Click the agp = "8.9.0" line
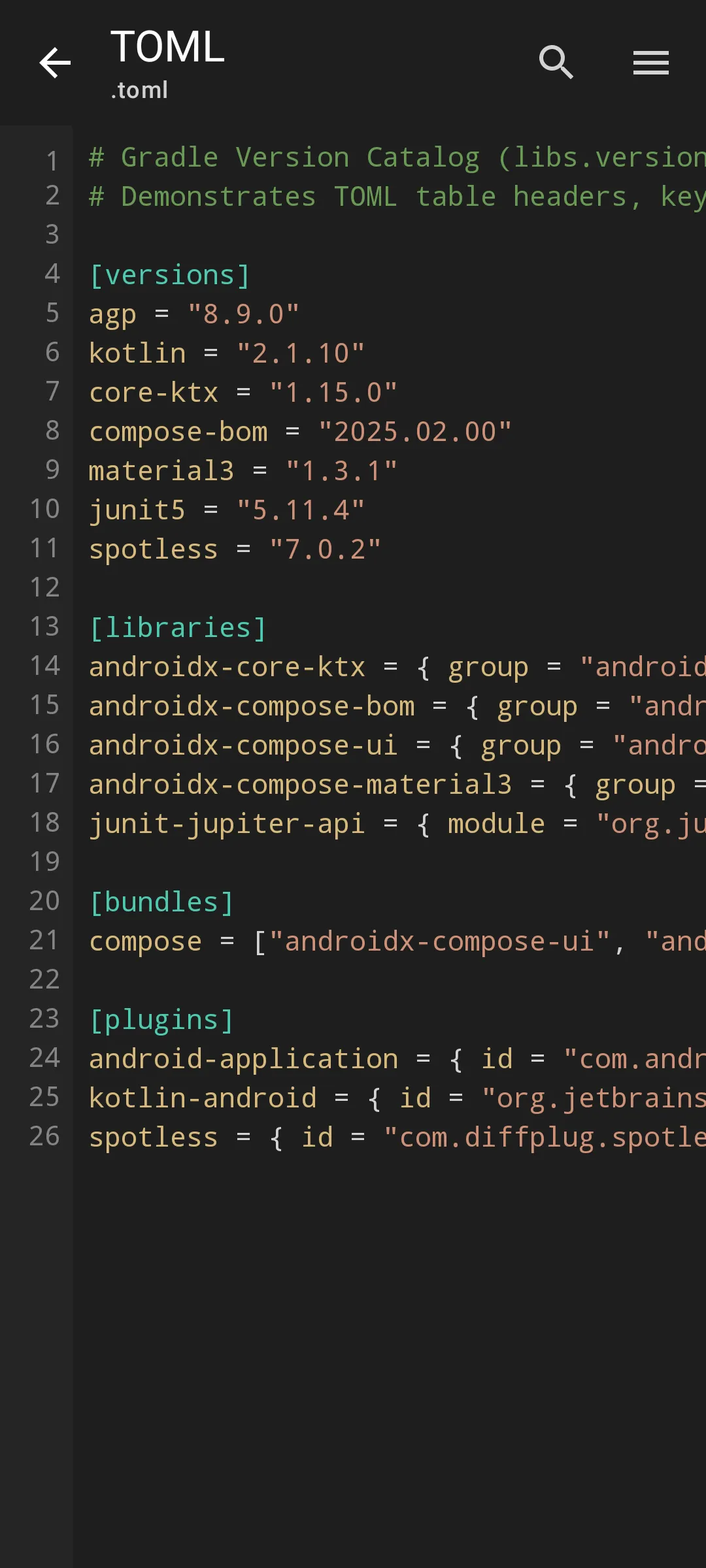Image resolution: width=706 pixels, height=1568 pixels. (194, 314)
